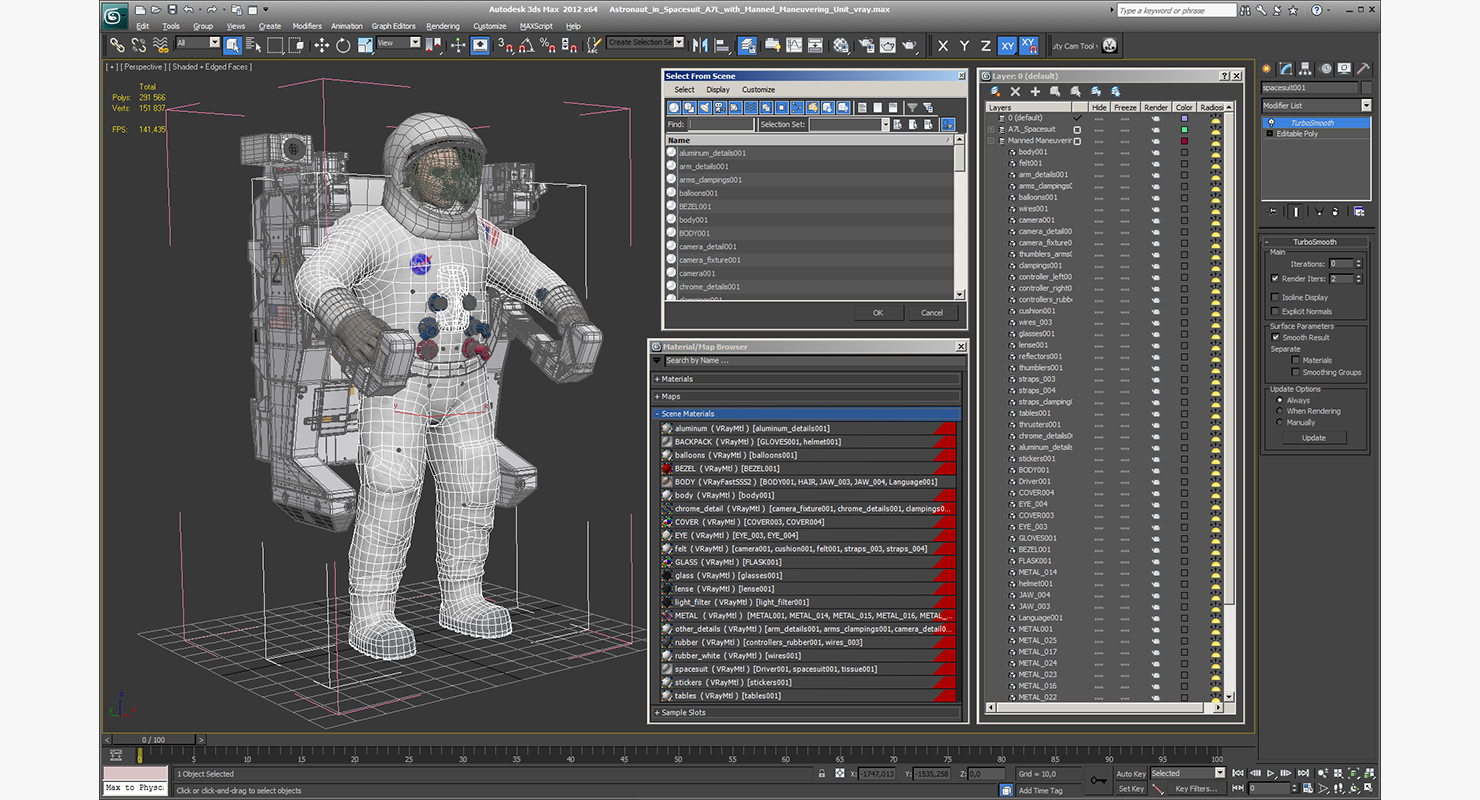Open the selection filter All dropdown
The height and width of the screenshot is (800, 1480).
pos(198,43)
